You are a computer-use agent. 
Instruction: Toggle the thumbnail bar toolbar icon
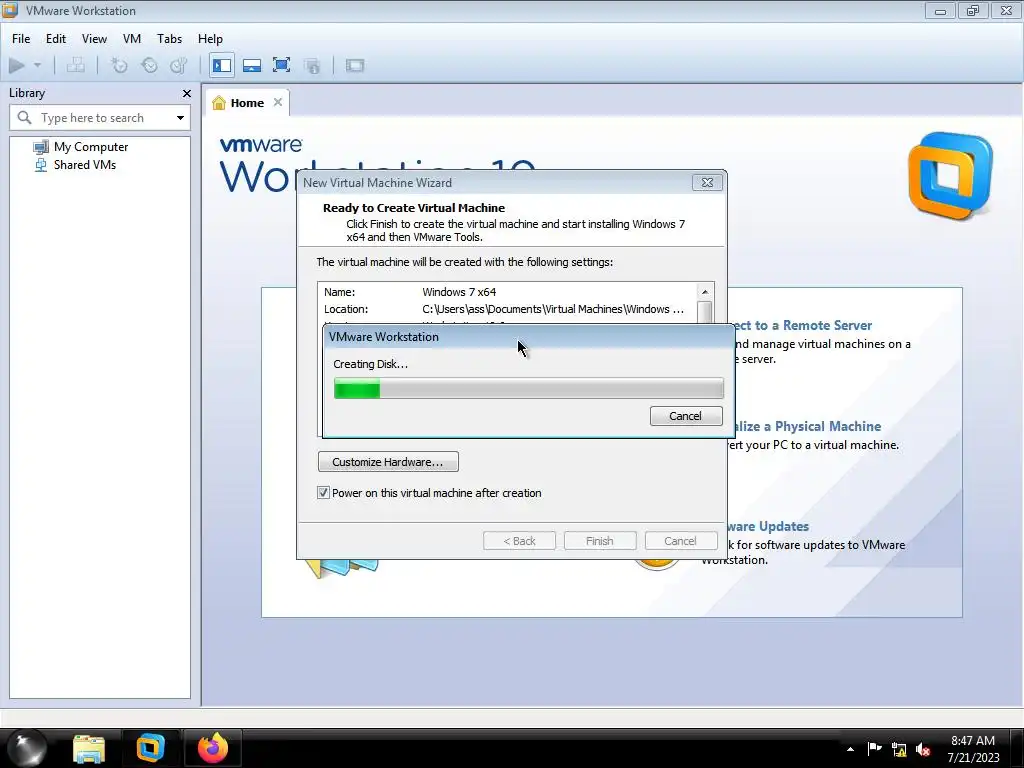(x=252, y=65)
